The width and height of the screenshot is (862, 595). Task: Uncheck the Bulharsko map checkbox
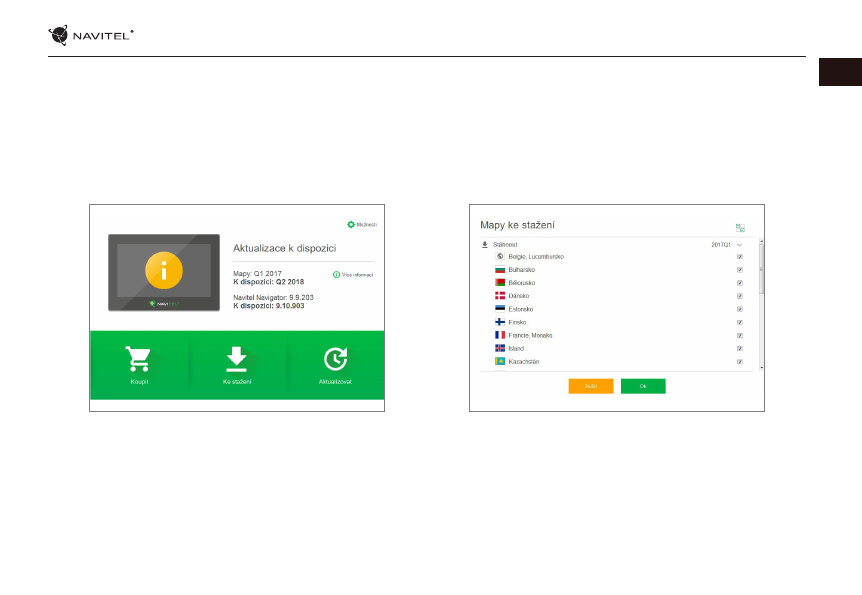pos(740,270)
